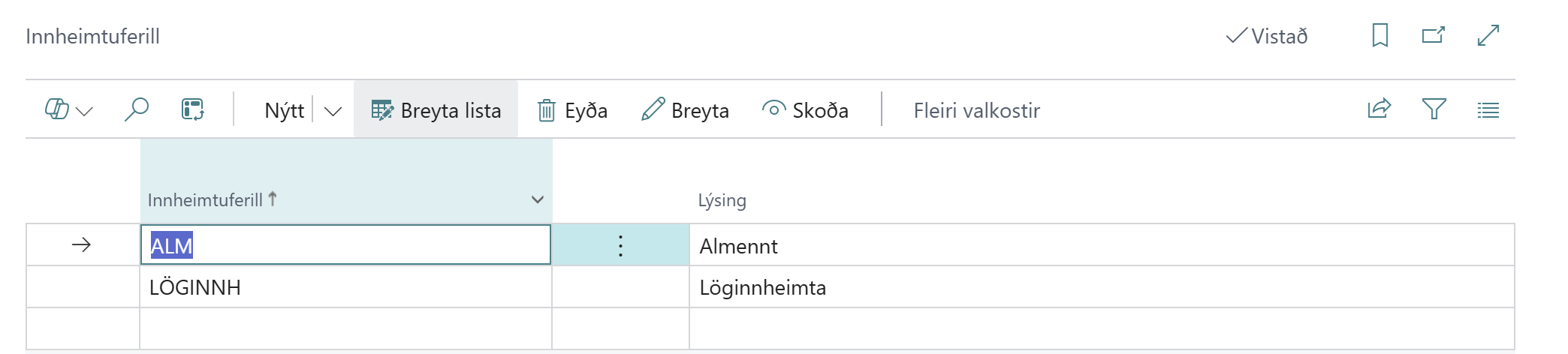Click the analysis mode table icon
1568x354 pixels.
click(193, 109)
